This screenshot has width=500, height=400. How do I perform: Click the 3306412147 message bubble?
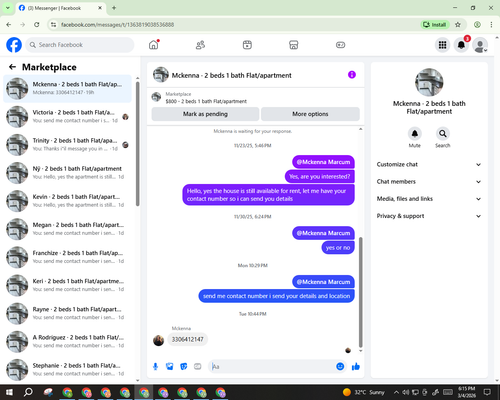(188, 339)
